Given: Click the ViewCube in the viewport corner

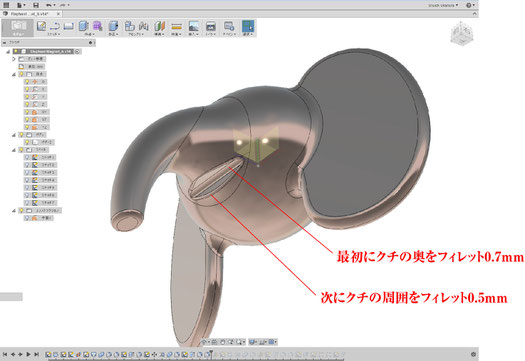Looking at the screenshot, I should tap(462, 34).
